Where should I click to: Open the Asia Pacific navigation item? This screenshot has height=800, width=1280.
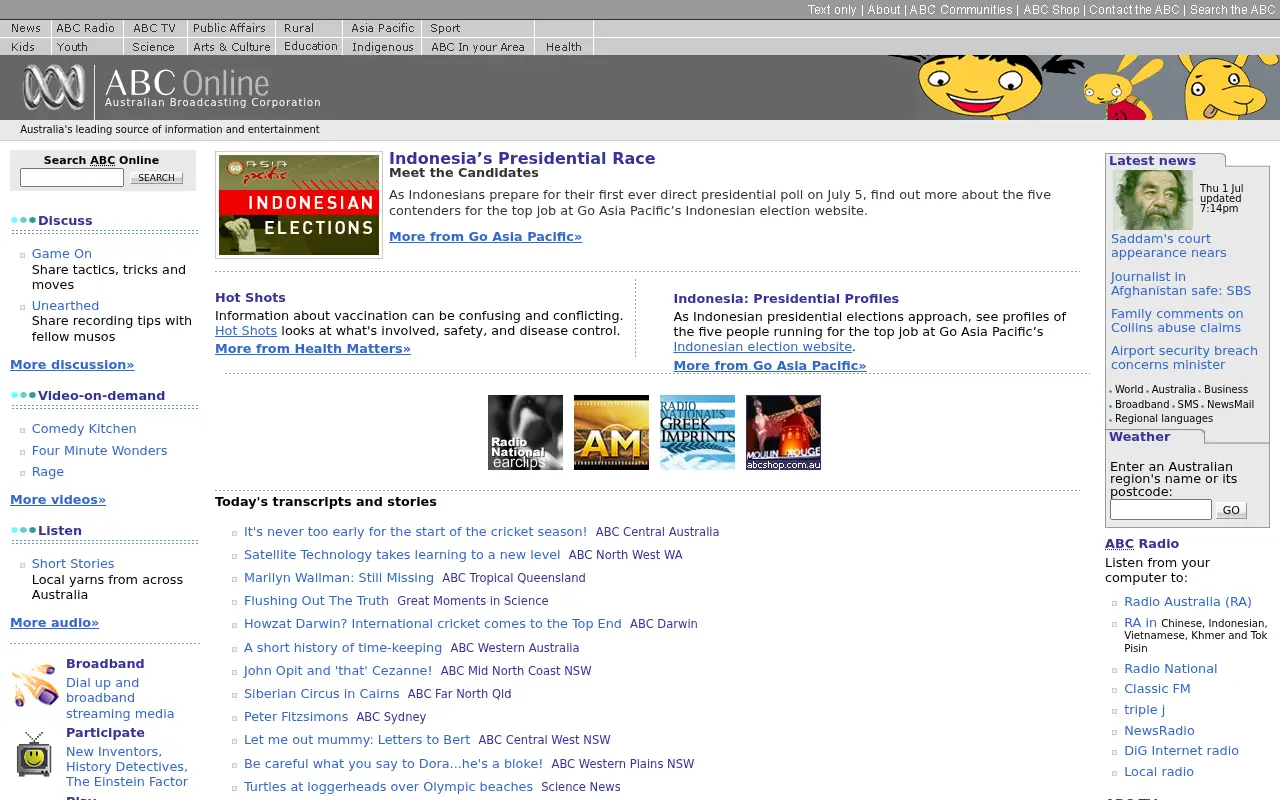383,28
